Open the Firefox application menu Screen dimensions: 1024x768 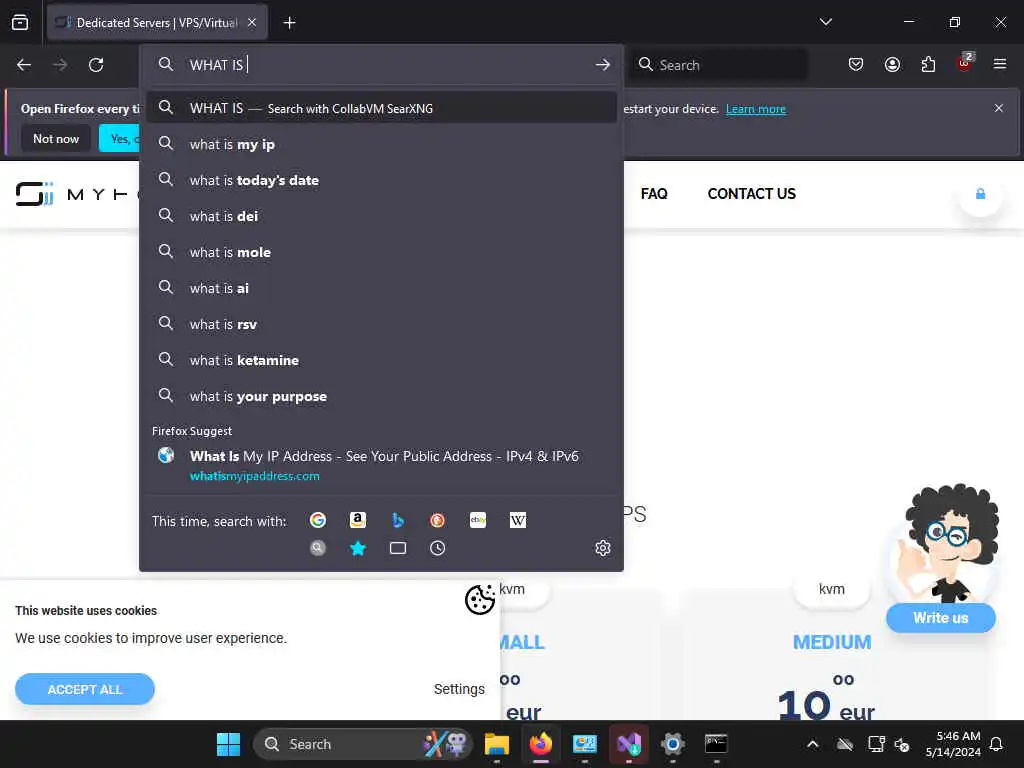(x=1000, y=64)
